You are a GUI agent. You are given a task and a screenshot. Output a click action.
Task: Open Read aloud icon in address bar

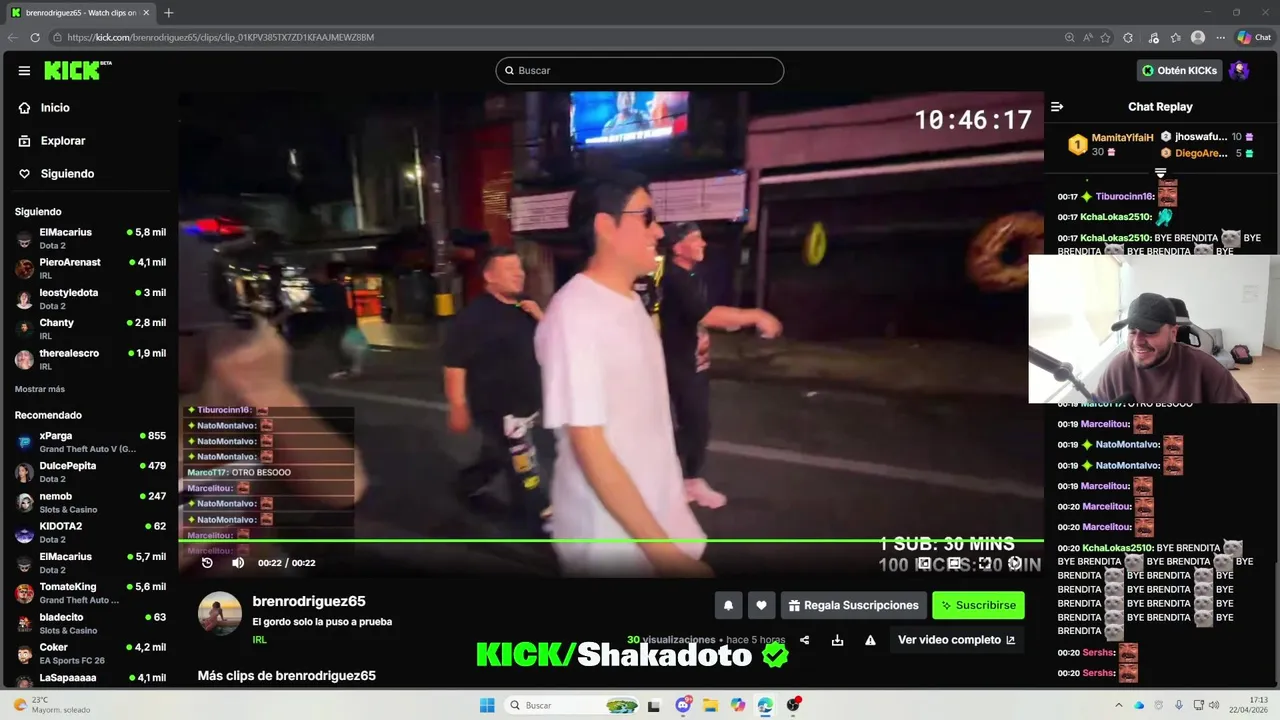pos(1088,37)
